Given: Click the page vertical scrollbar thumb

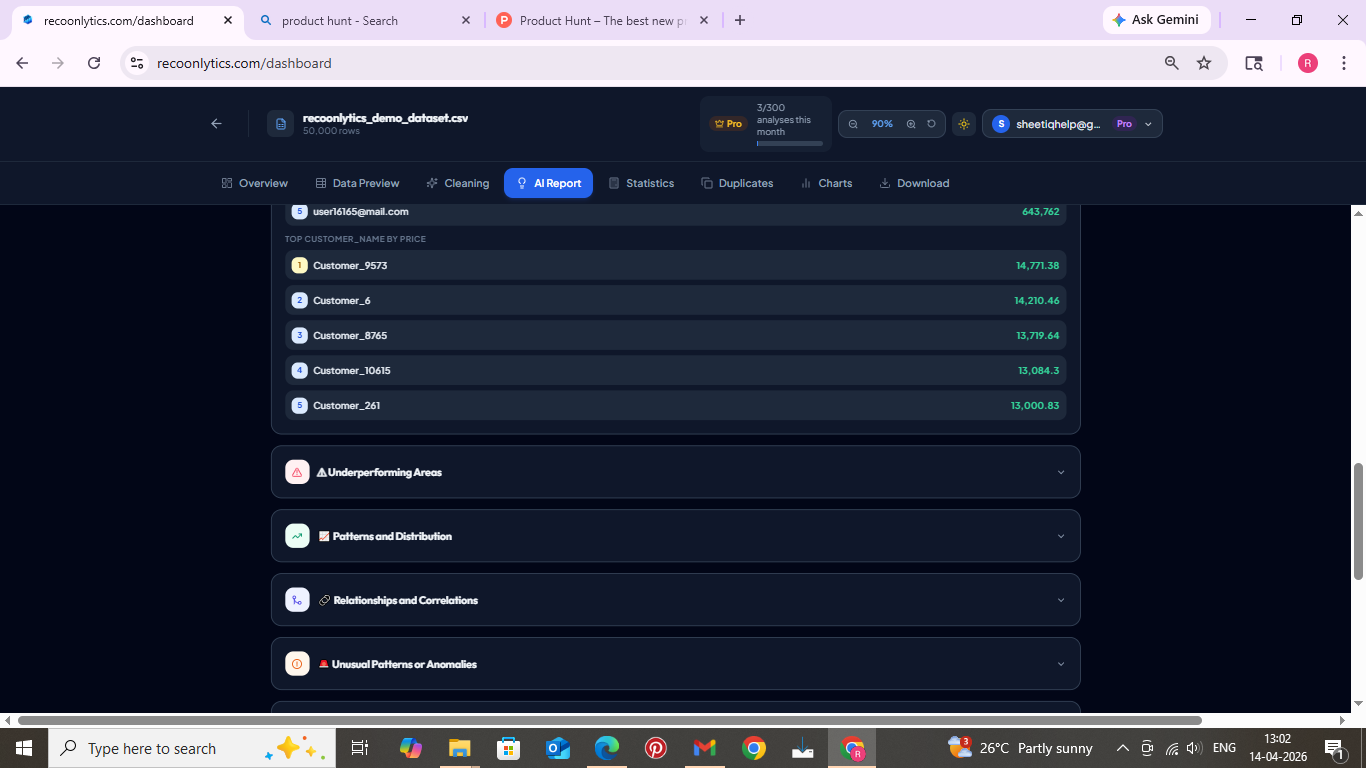Looking at the screenshot, I should coord(1358,521).
